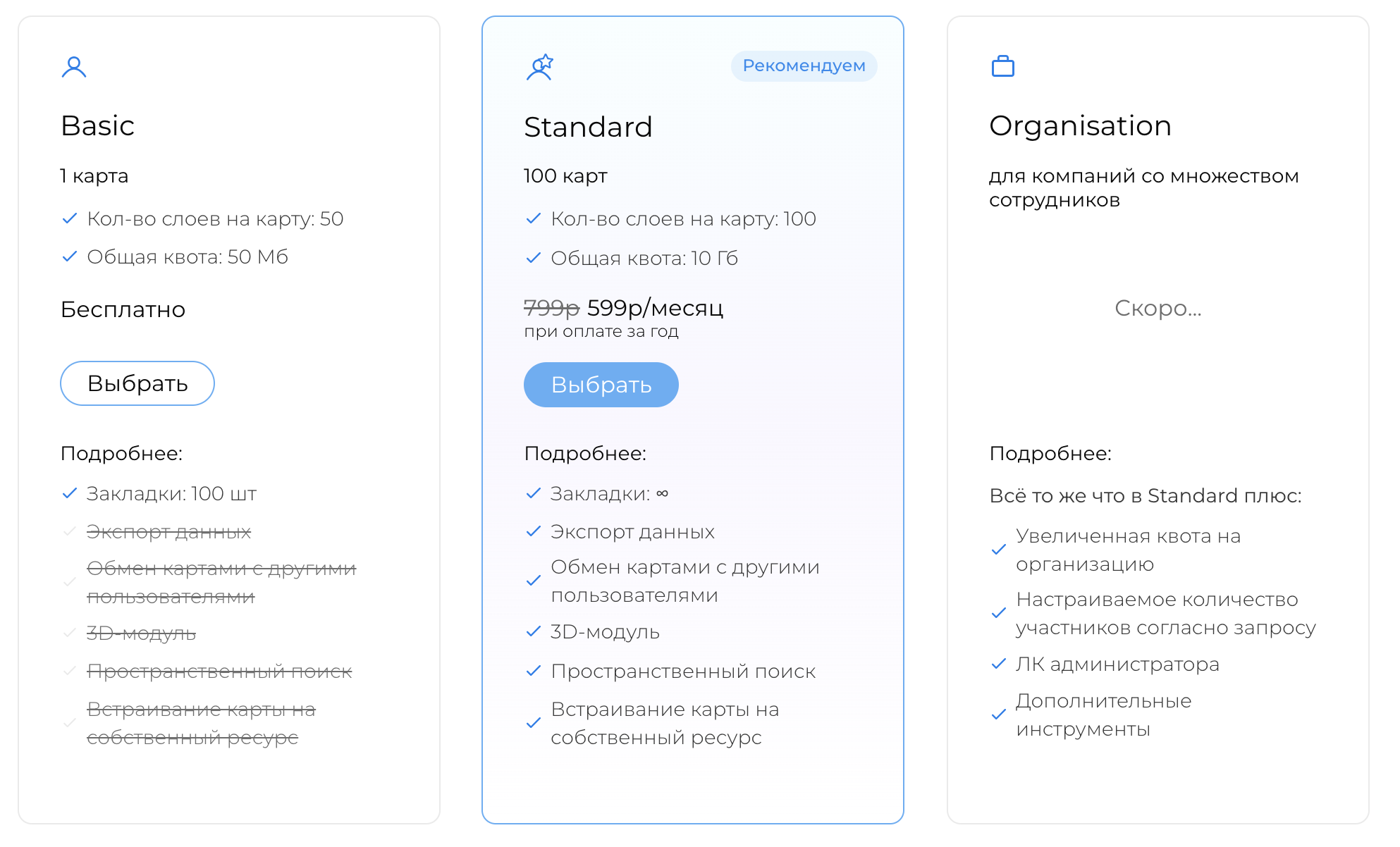Choose the Basic plan with Выбрать button
The width and height of the screenshot is (1400, 847).
click(x=137, y=383)
